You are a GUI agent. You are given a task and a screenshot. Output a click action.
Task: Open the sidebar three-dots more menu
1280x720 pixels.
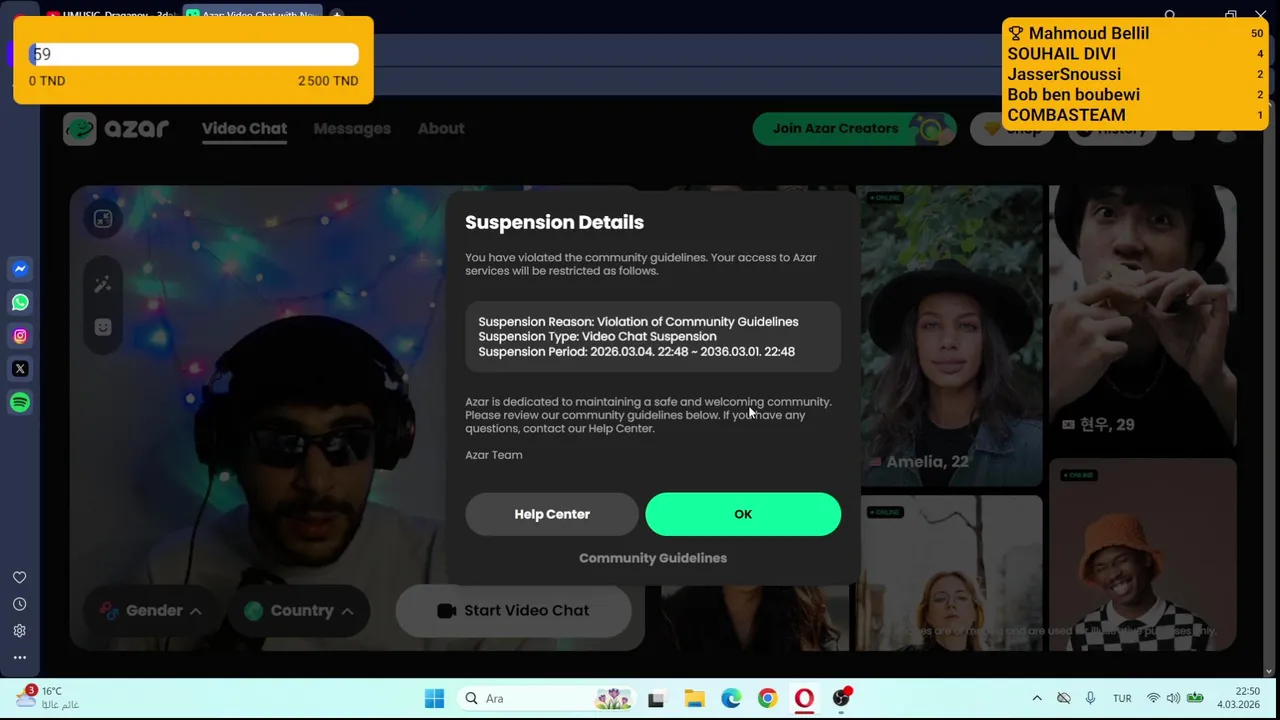(x=19, y=657)
